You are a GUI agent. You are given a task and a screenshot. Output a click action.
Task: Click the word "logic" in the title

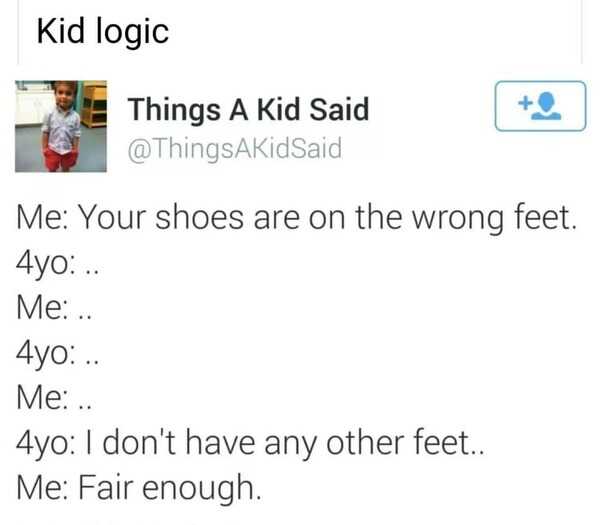coord(134,31)
